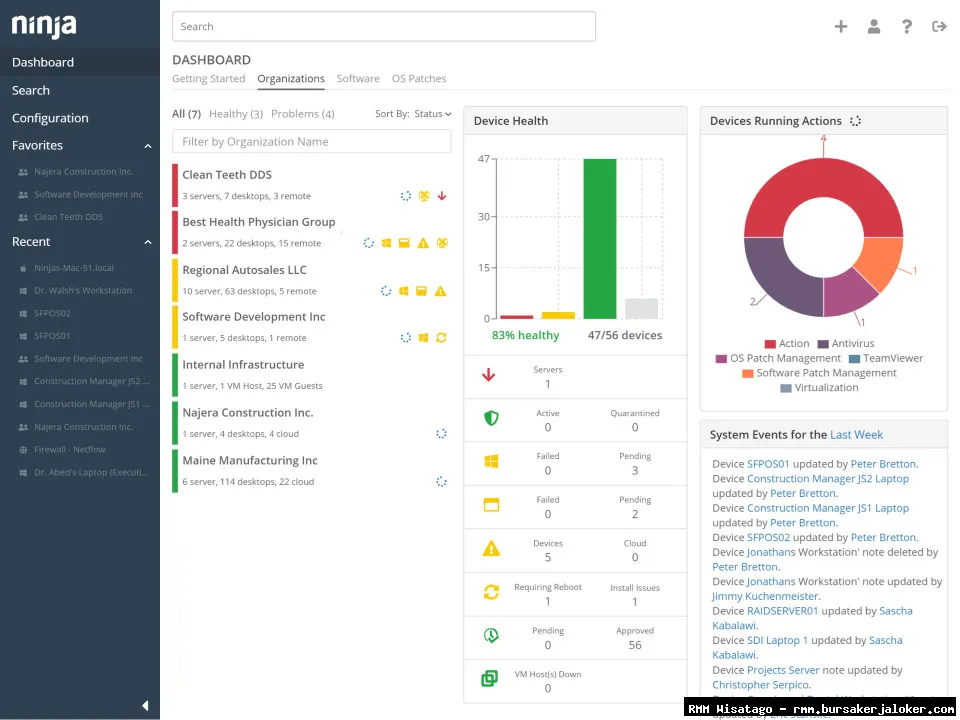Click the green healthy bar in chart
Viewport: 960px width, 720px height.
point(599,239)
